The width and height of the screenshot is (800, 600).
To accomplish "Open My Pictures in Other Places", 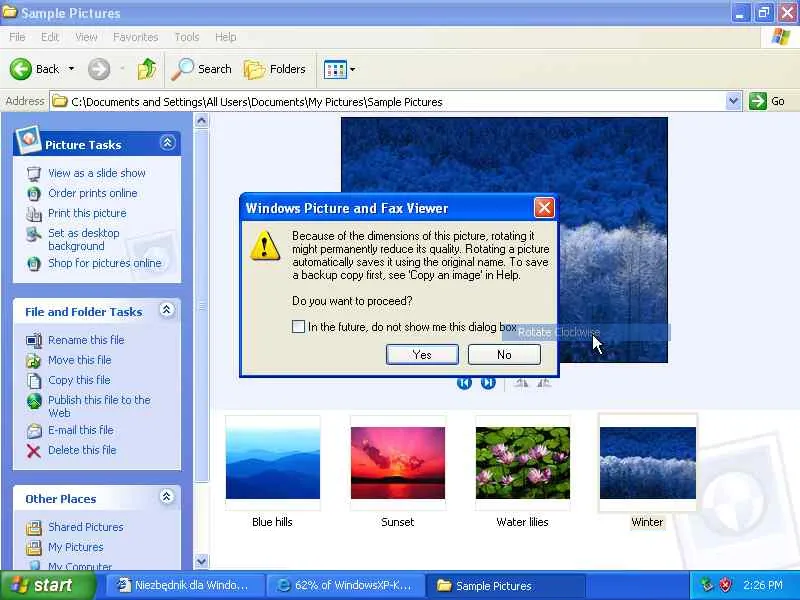I will 76,546.
